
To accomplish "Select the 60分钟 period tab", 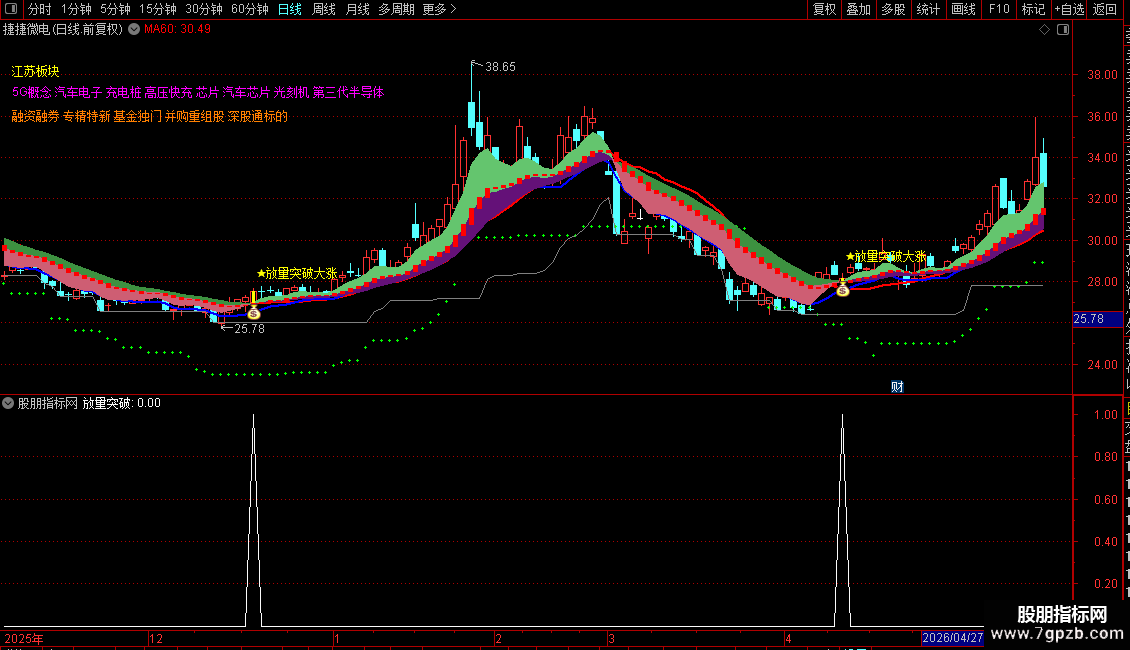I will (x=249, y=9).
